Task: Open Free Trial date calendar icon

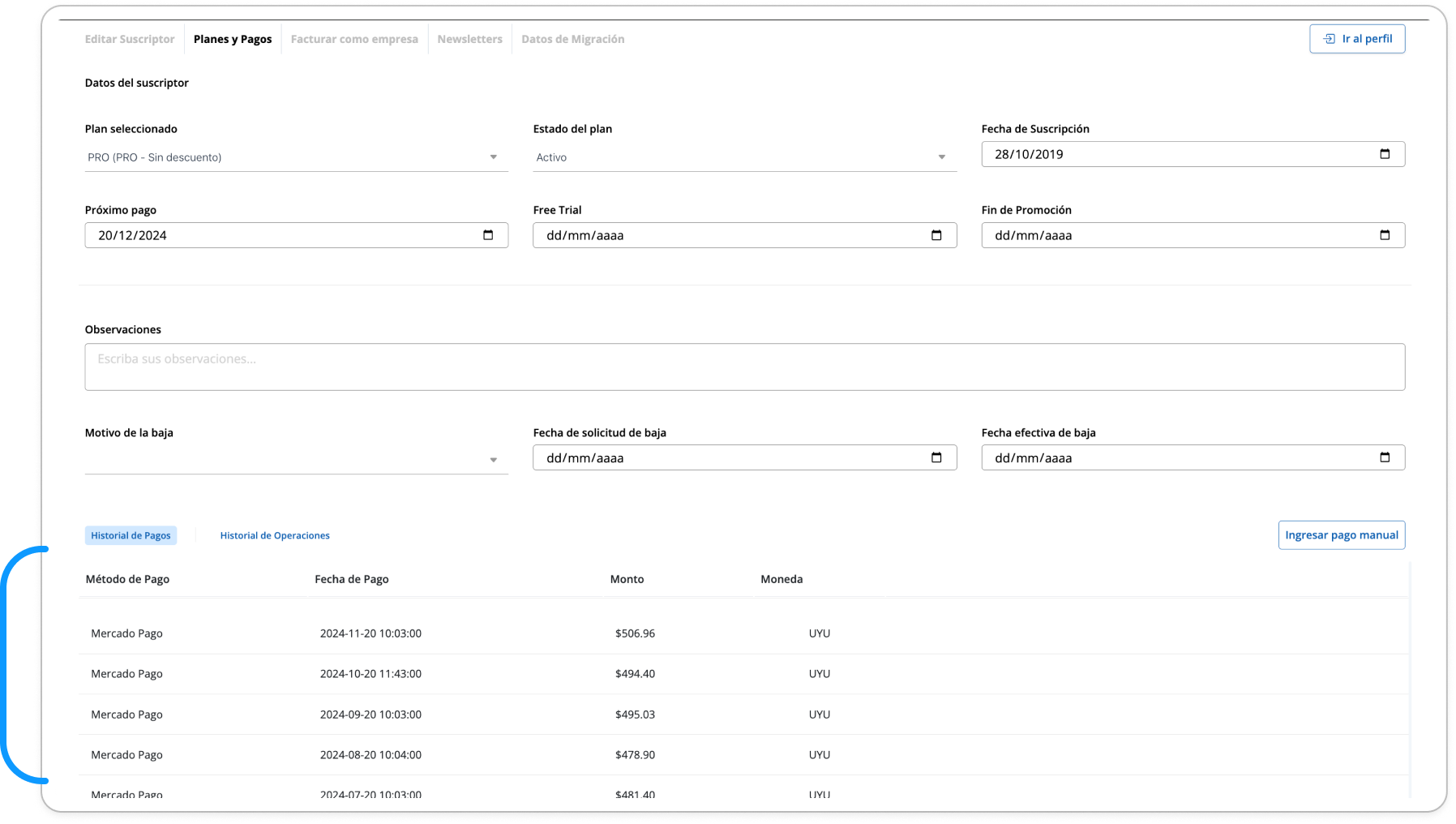Action: coord(936,235)
